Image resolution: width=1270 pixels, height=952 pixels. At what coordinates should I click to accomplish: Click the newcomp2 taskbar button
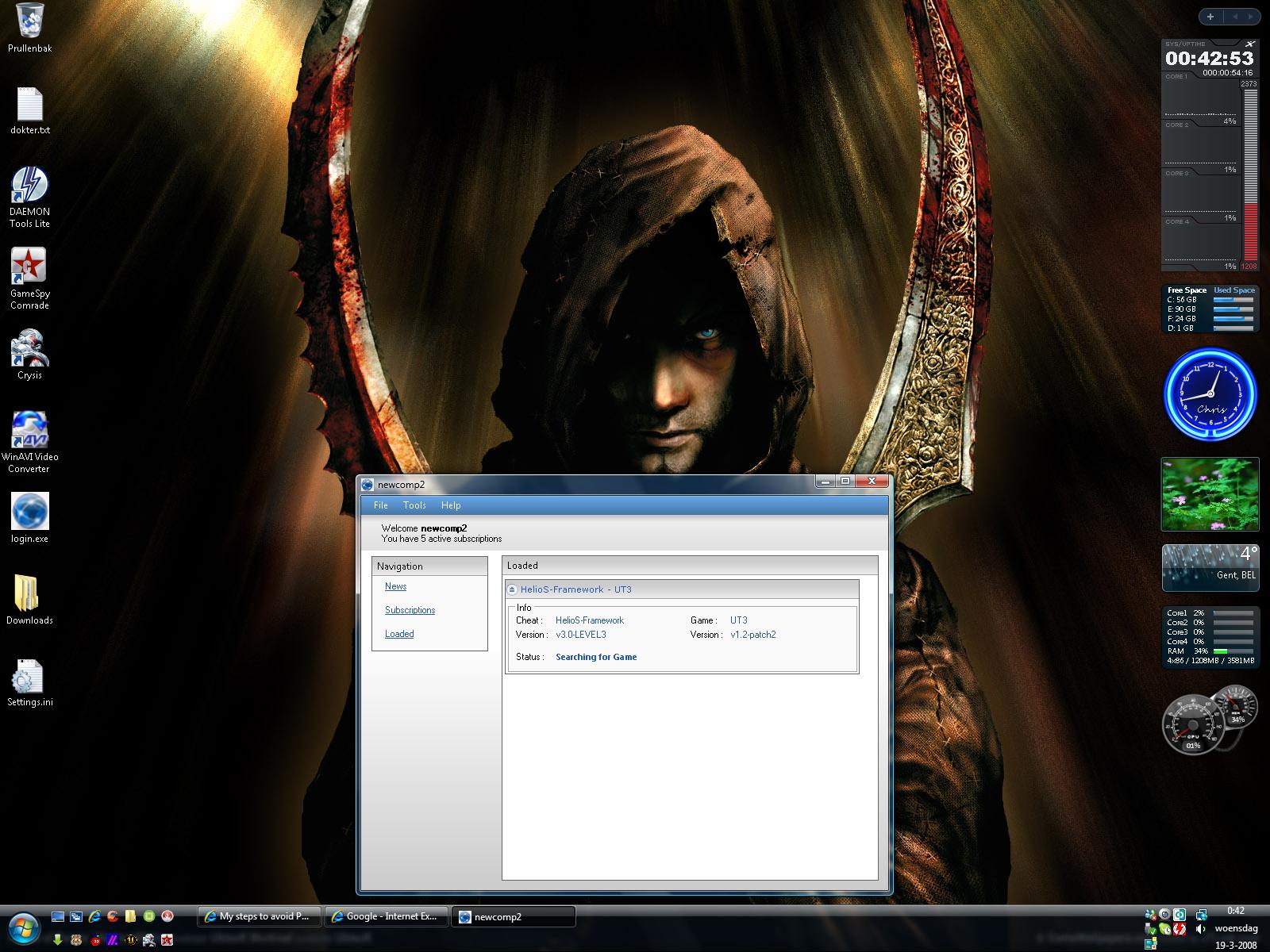click(x=514, y=916)
